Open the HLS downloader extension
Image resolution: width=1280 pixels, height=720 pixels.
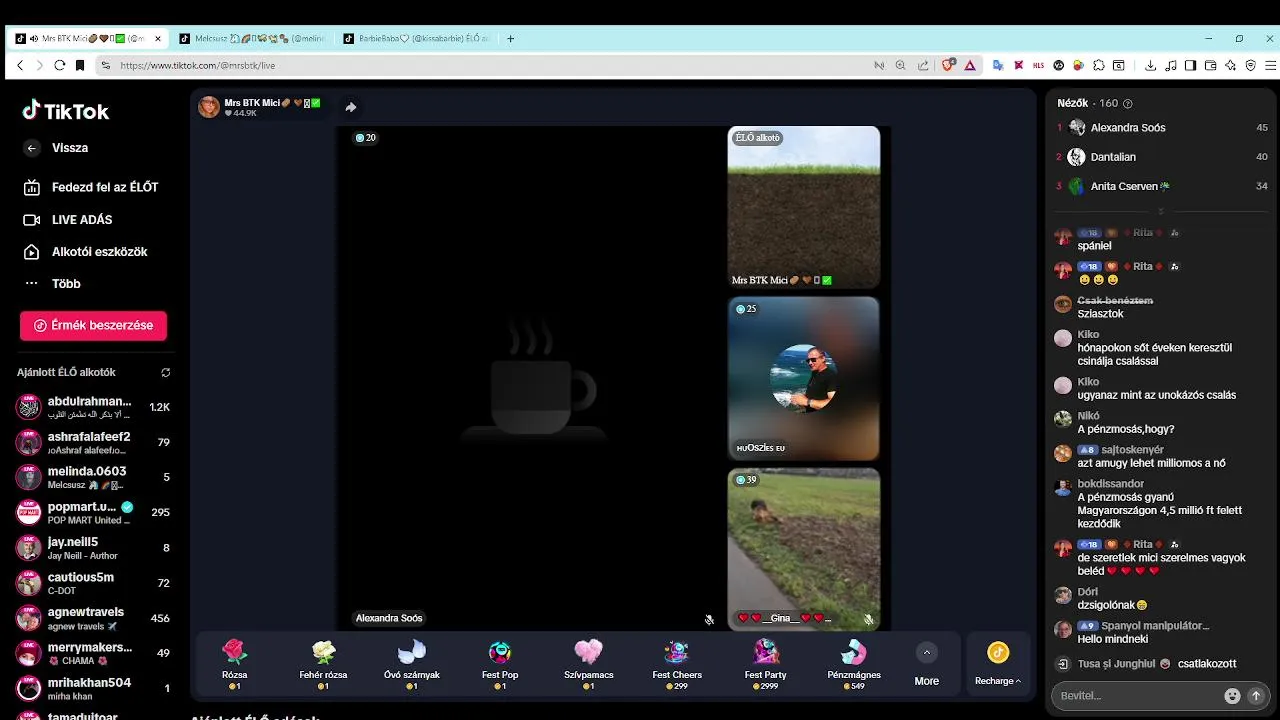[1038, 65]
